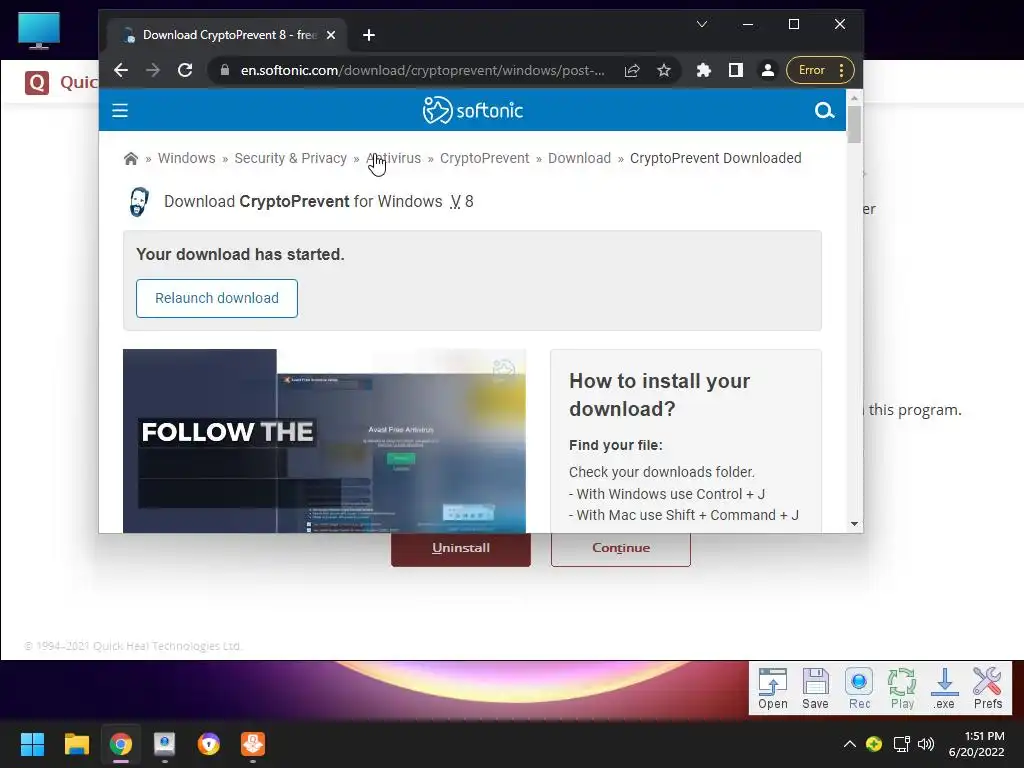Open Chrome tab search chevron
The height and width of the screenshot is (768, 1024).
pos(702,24)
